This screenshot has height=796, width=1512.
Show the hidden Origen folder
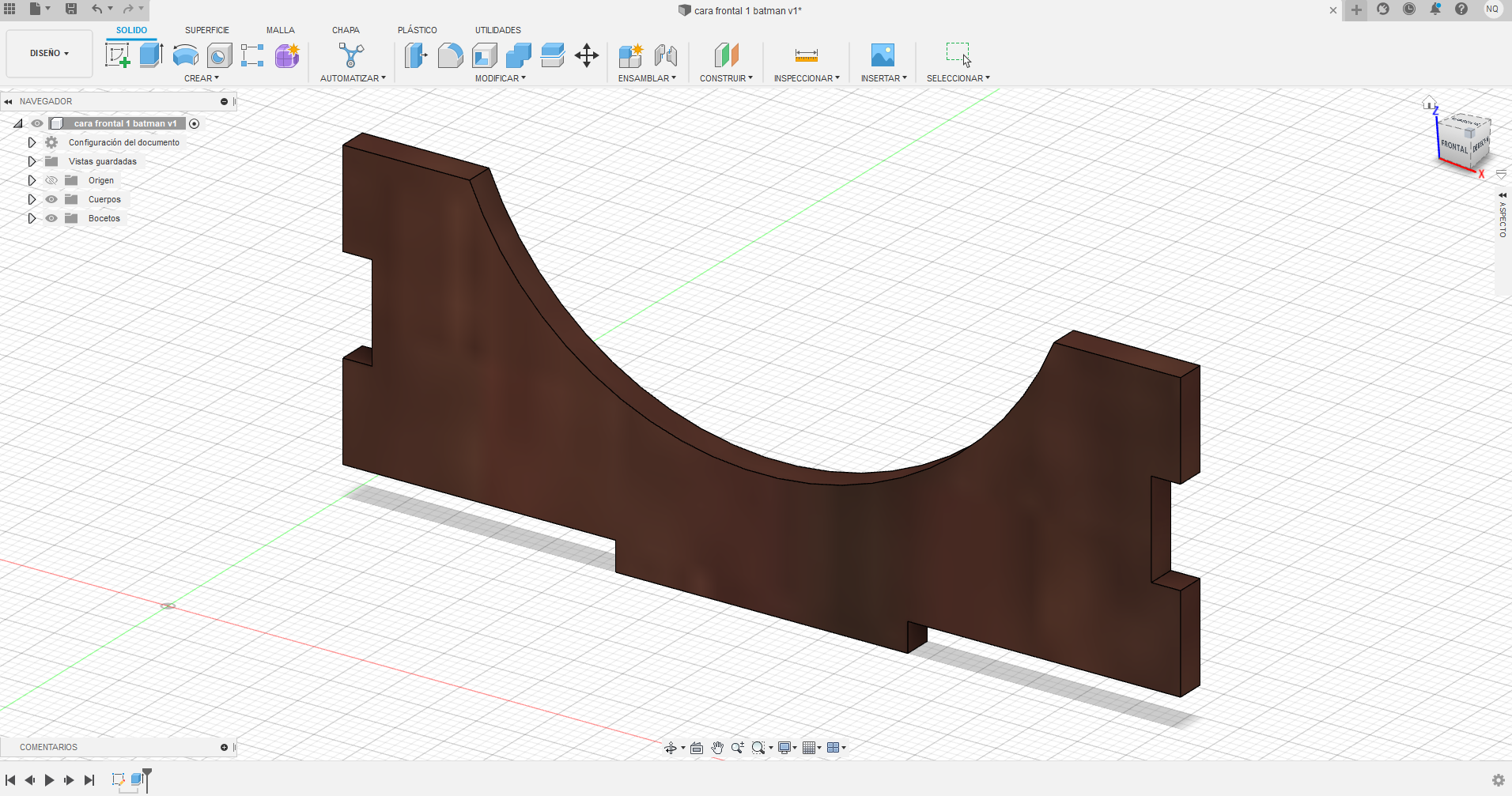click(51, 180)
